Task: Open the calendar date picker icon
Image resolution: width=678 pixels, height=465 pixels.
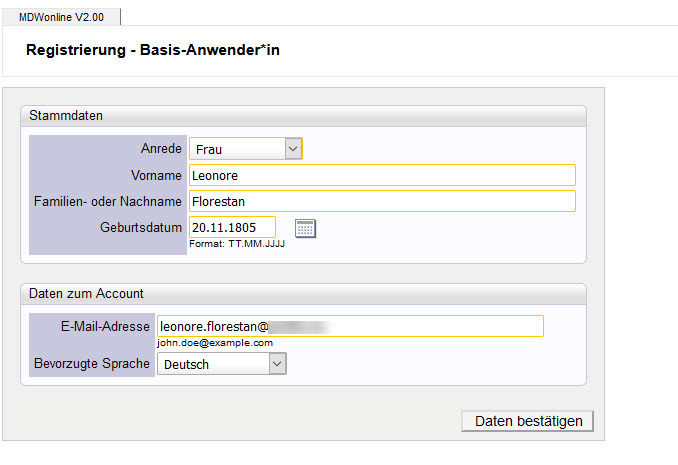Action: tap(305, 228)
